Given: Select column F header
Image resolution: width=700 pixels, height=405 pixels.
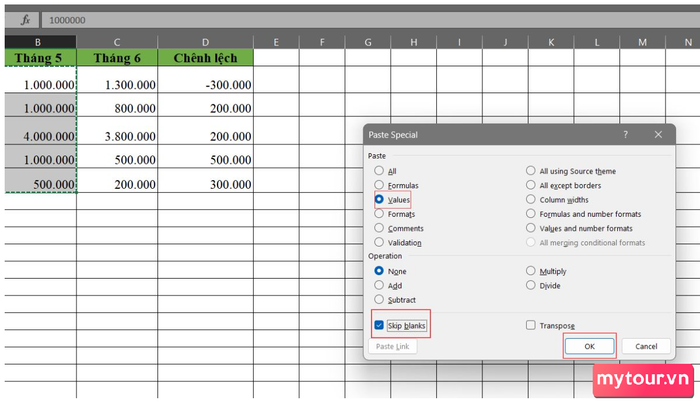Looking at the screenshot, I should (x=322, y=42).
